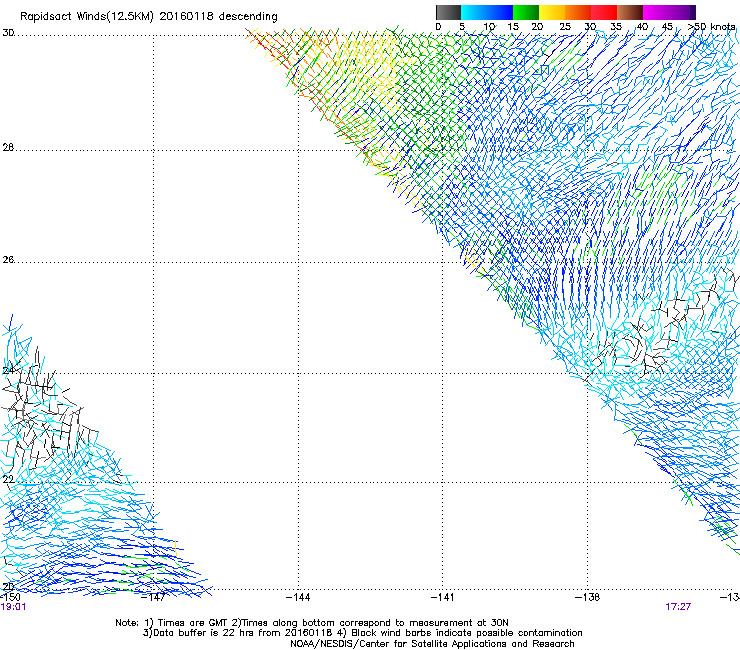Click the latitude label 26

click(8, 260)
